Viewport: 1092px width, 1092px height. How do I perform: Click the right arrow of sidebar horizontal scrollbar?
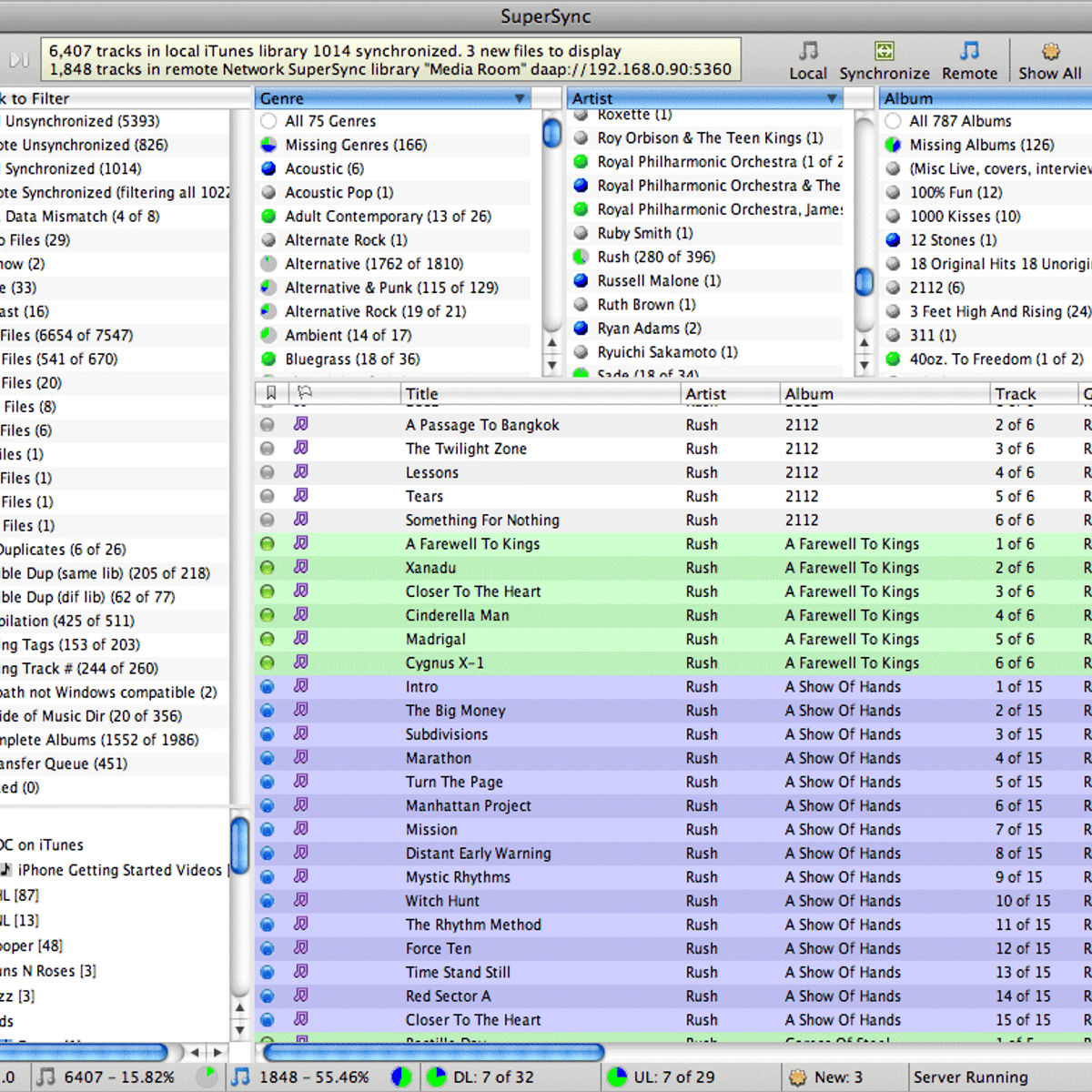click(217, 1053)
